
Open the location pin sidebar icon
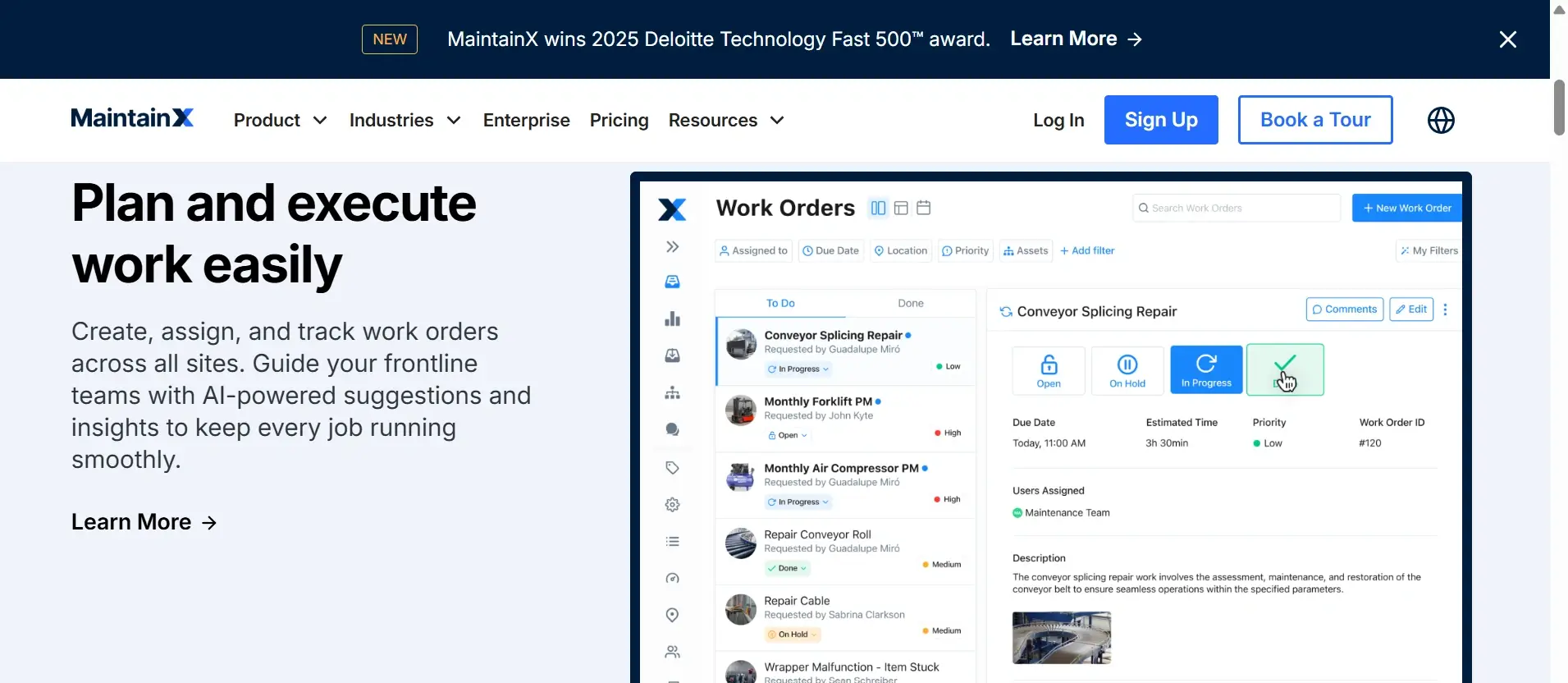pos(673,615)
